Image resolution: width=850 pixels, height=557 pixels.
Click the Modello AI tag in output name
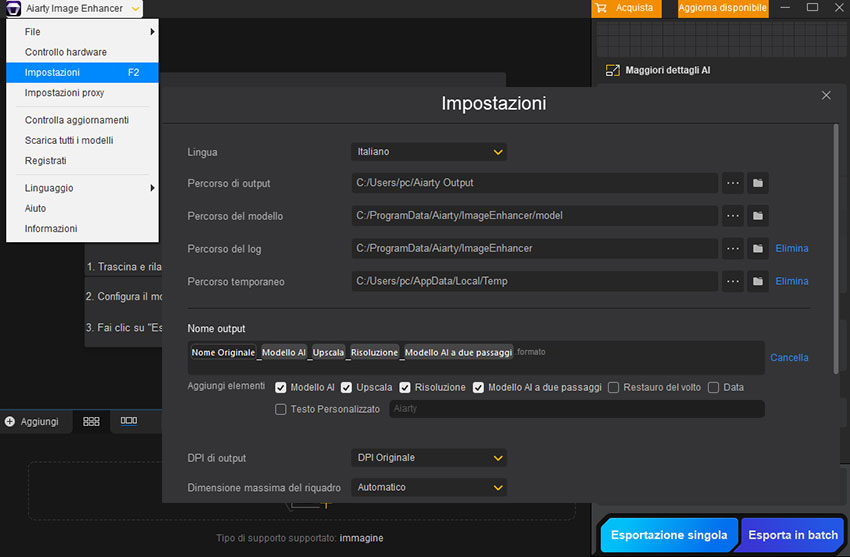pos(284,352)
